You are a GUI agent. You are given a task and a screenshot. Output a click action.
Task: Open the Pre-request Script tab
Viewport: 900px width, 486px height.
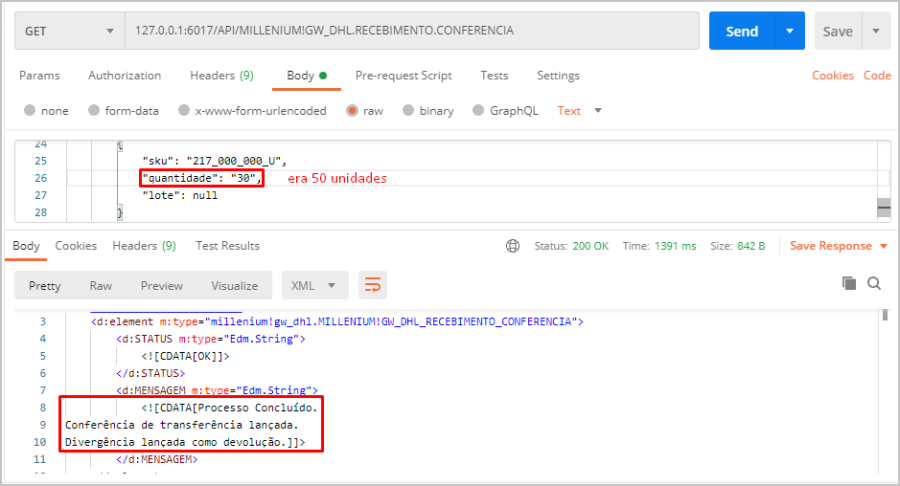[404, 75]
